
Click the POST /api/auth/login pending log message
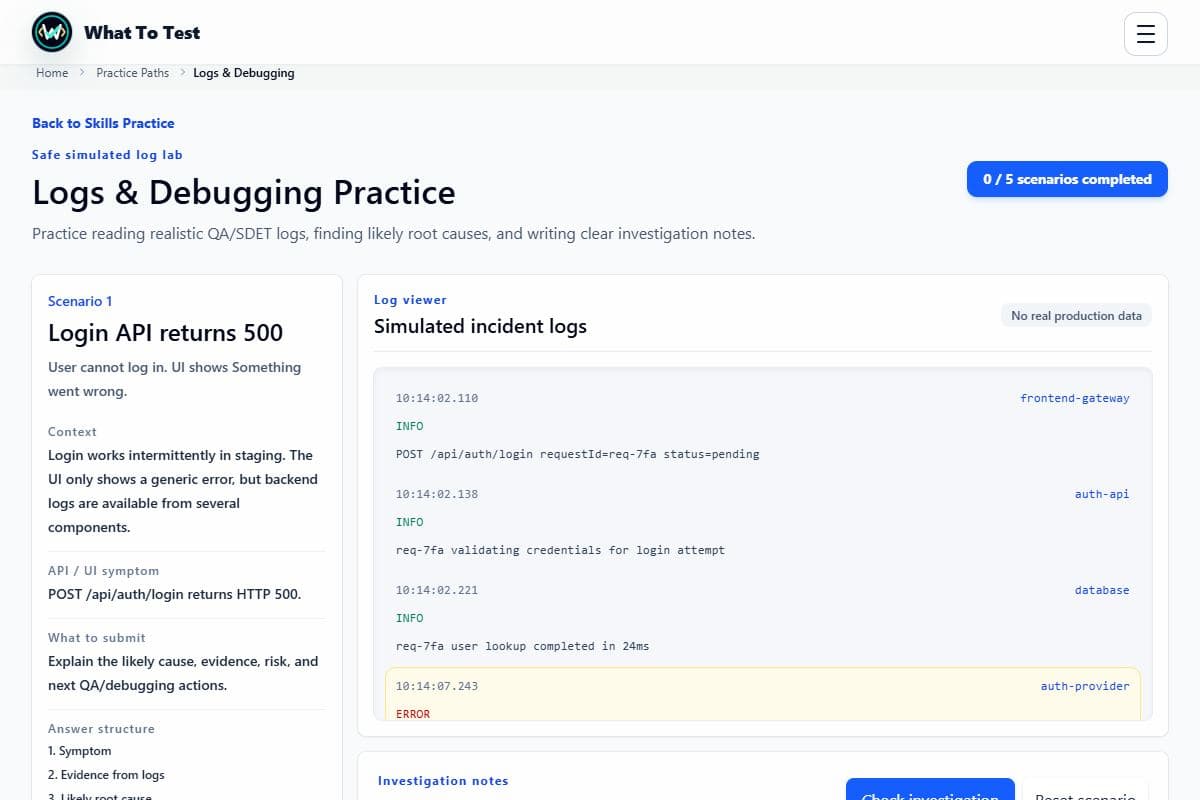pos(578,454)
